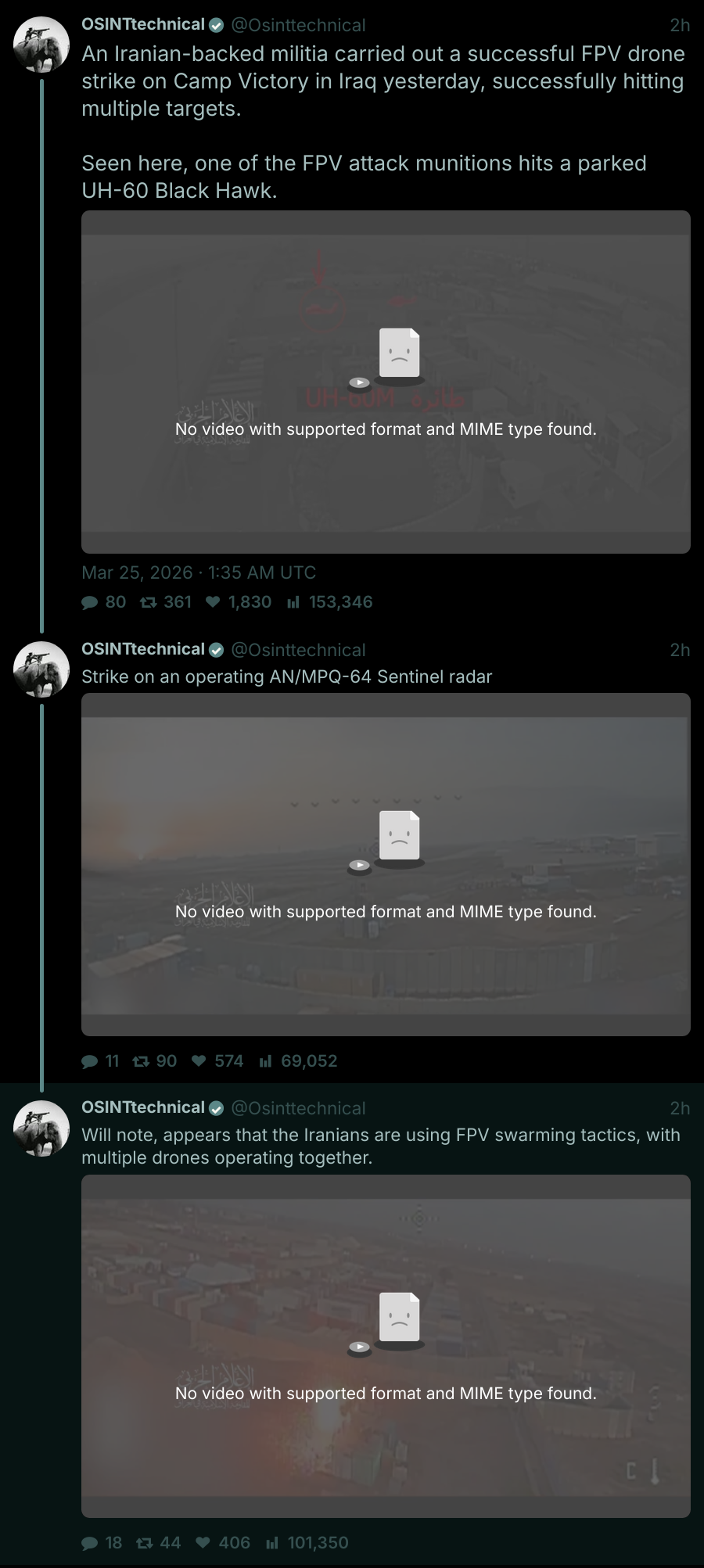Viewport: 704px width, 1568px height.
Task: Click OSINTtechnical name on Sentinel radar tweet
Action: click(x=143, y=649)
